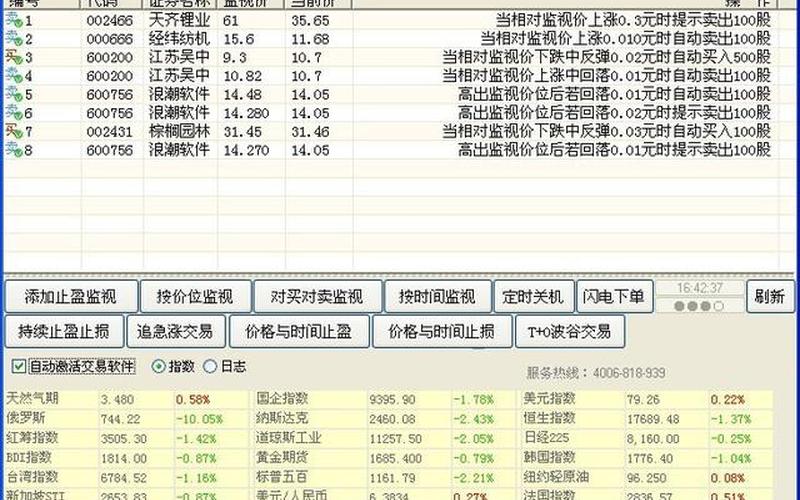The image size is (800, 500).
Task: Select the 指数 radio button
Action: (x=159, y=366)
